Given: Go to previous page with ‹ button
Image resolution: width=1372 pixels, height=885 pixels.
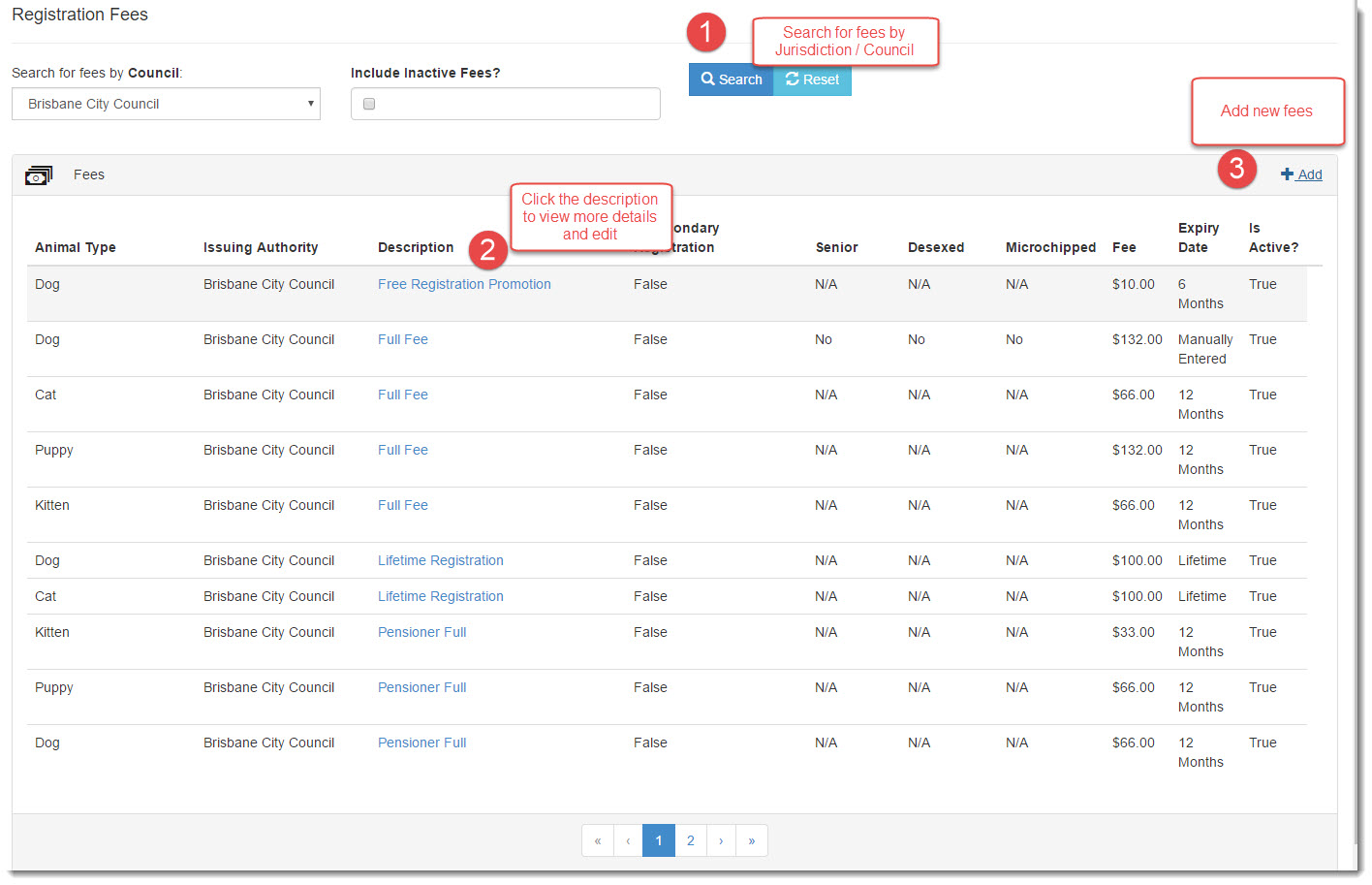Looking at the screenshot, I should coord(628,840).
